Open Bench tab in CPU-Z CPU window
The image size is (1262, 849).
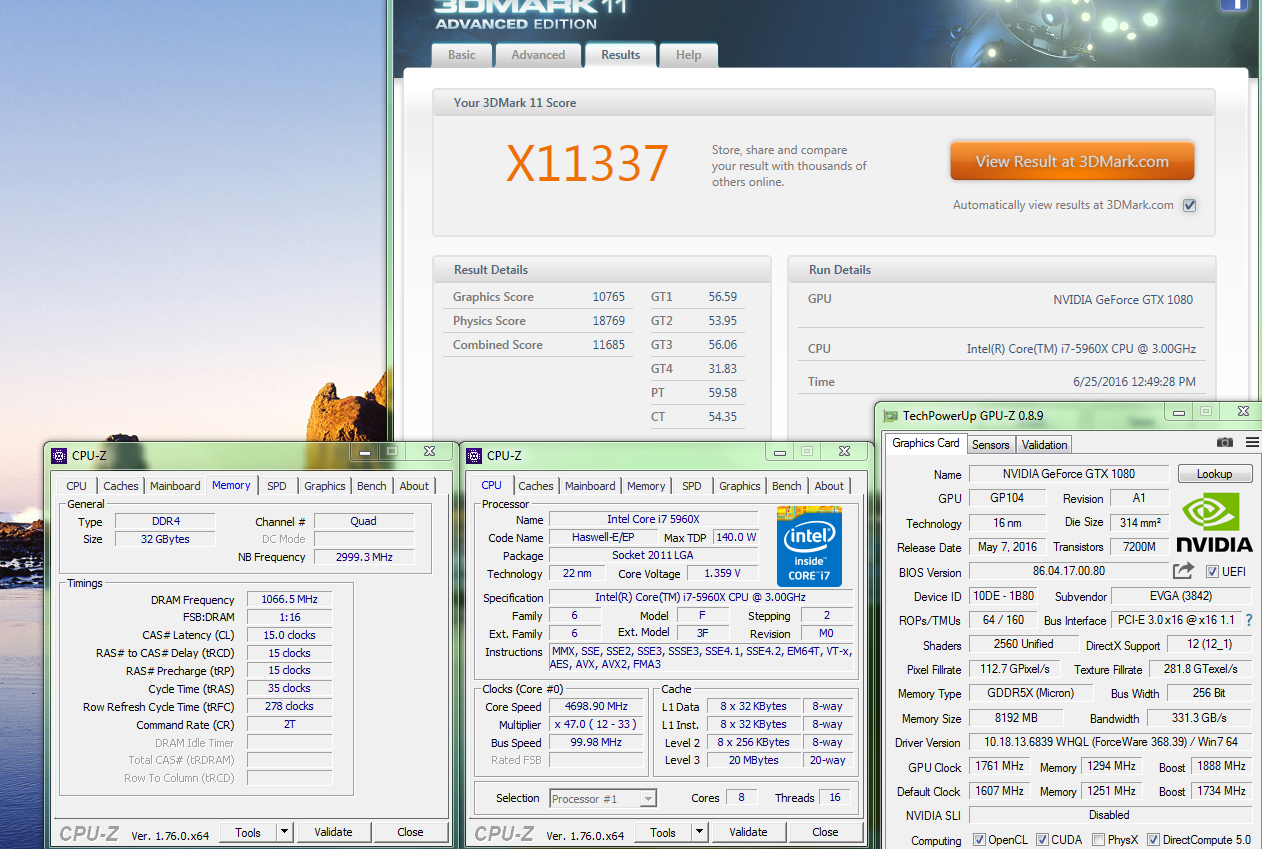(x=787, y=486)
